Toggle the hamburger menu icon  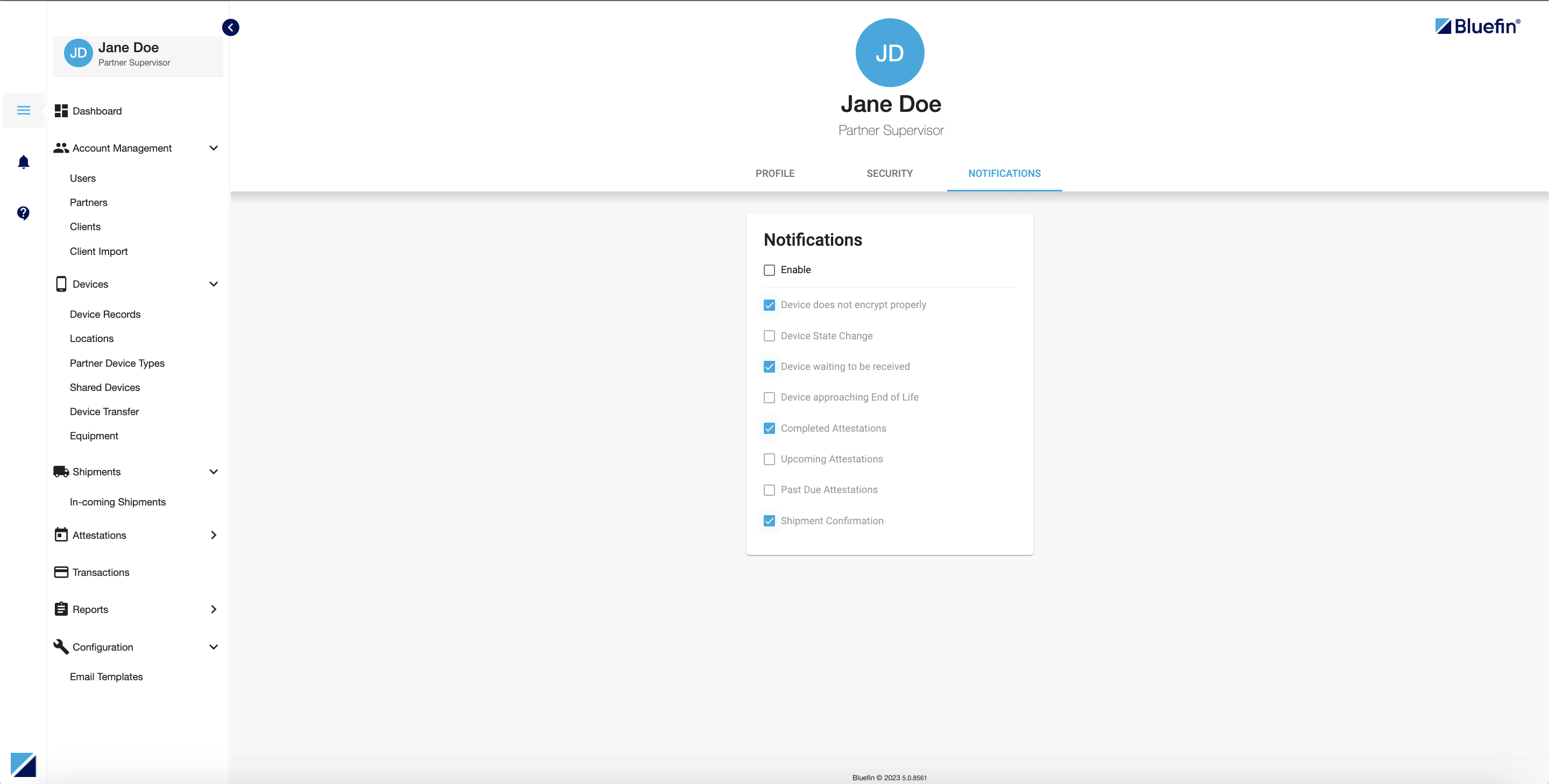tap(24, 110)
